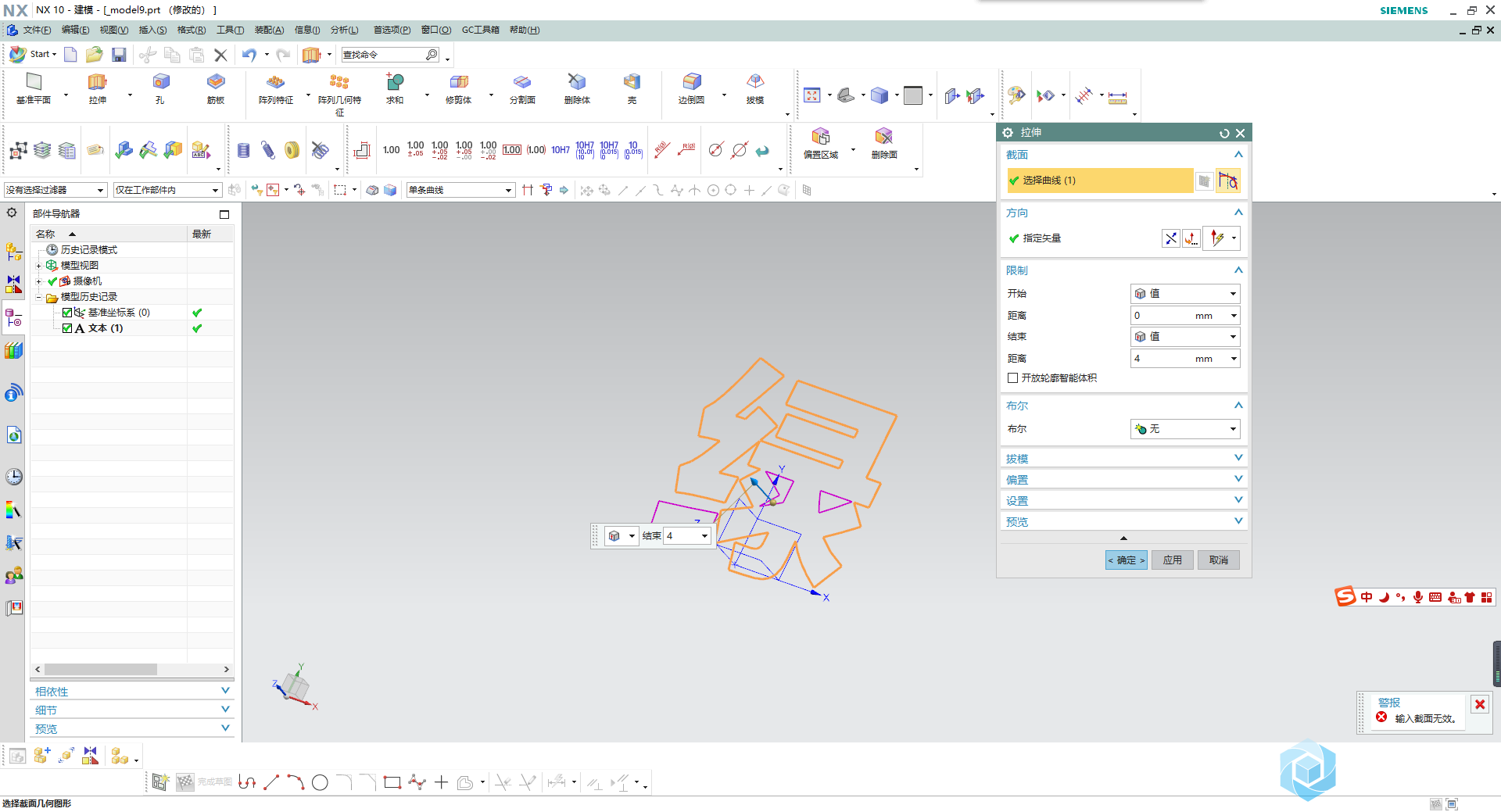Click the circle sketch tool in bottom toolbar
The height and width of the screenshot is (812, 1501).
(x=320, y=782)
